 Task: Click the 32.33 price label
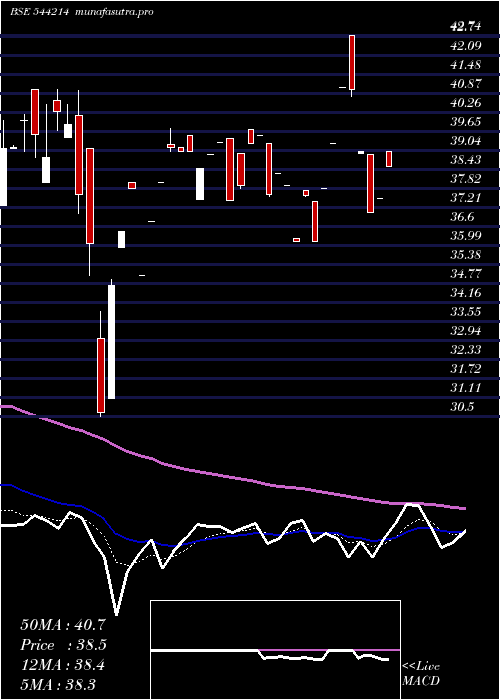click(x=466, y=350)
